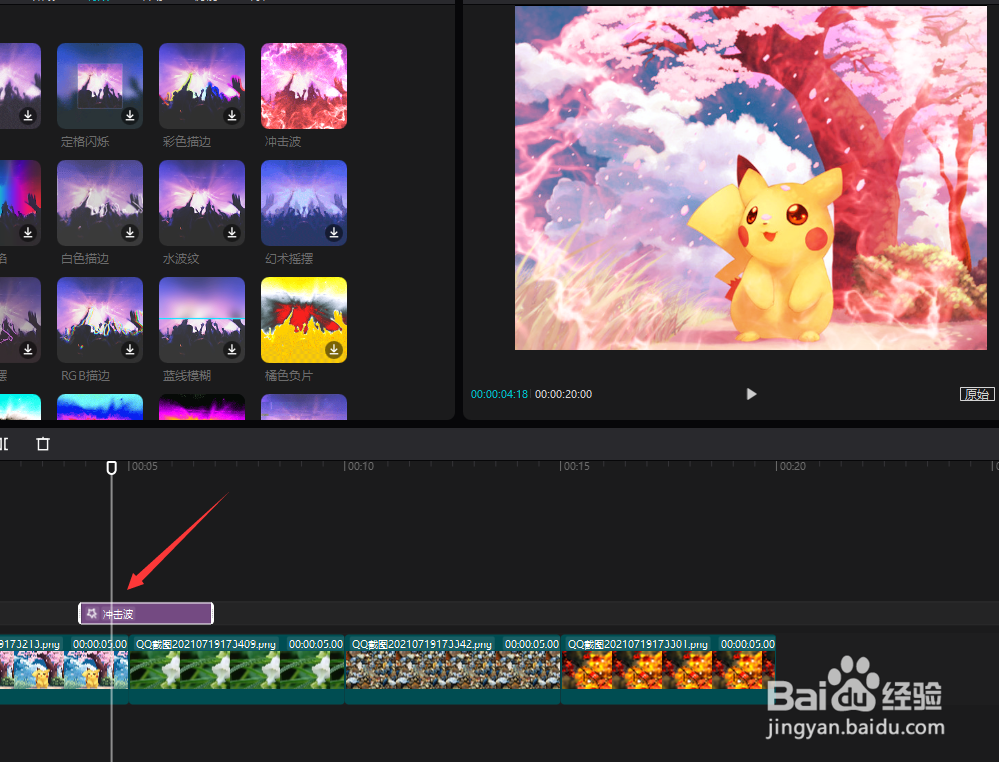Jump to the 00:05 ruler mark
Screen dimensions: 999x762
[143, 466]
